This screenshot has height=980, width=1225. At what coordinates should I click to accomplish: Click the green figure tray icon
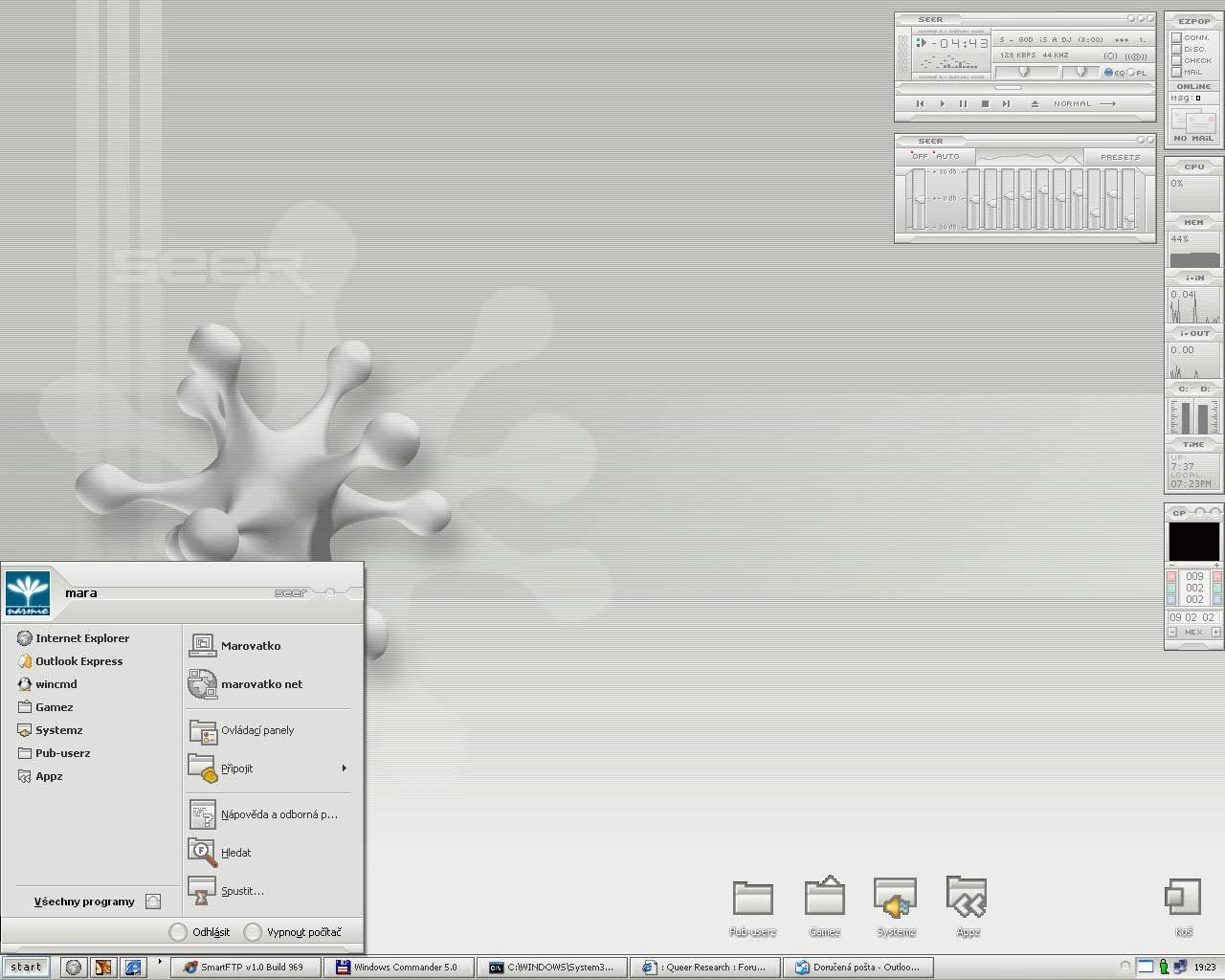(x=1164, y=967)
